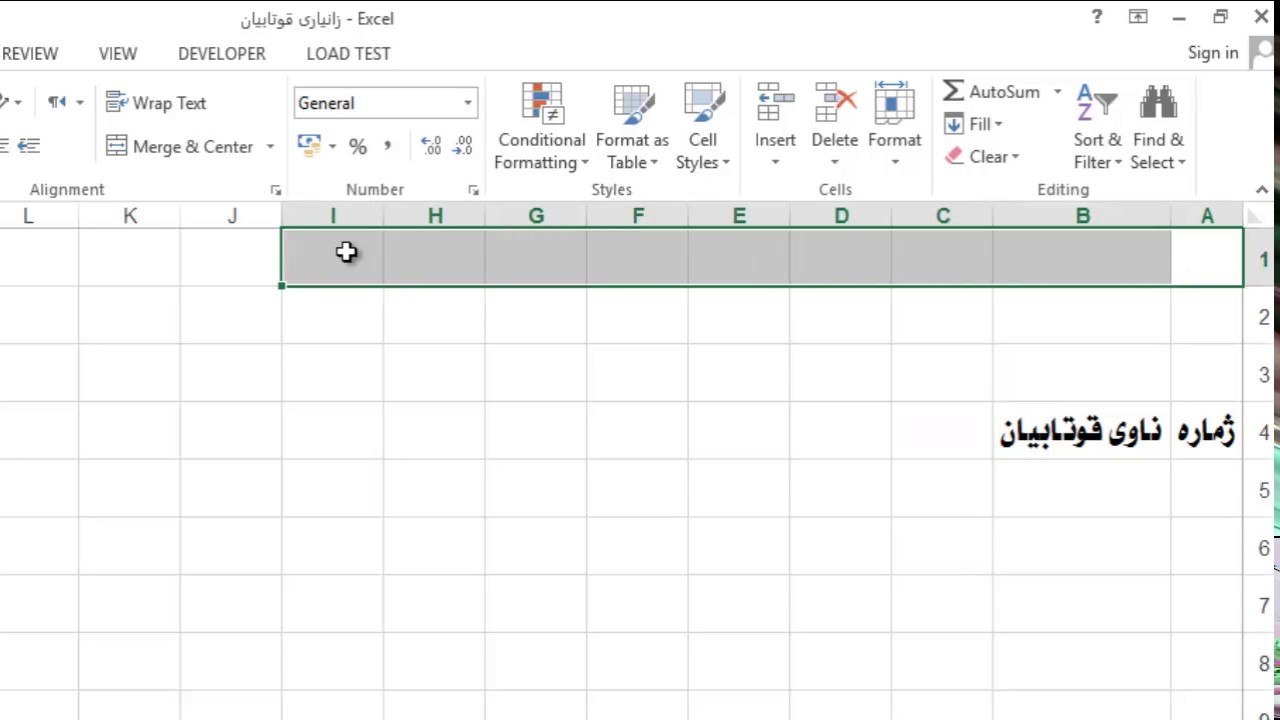The height and width of the screenshot is (720, 1280).
Task: Expand the AutoSum dropdown arrow
Action: point(1057,92)
